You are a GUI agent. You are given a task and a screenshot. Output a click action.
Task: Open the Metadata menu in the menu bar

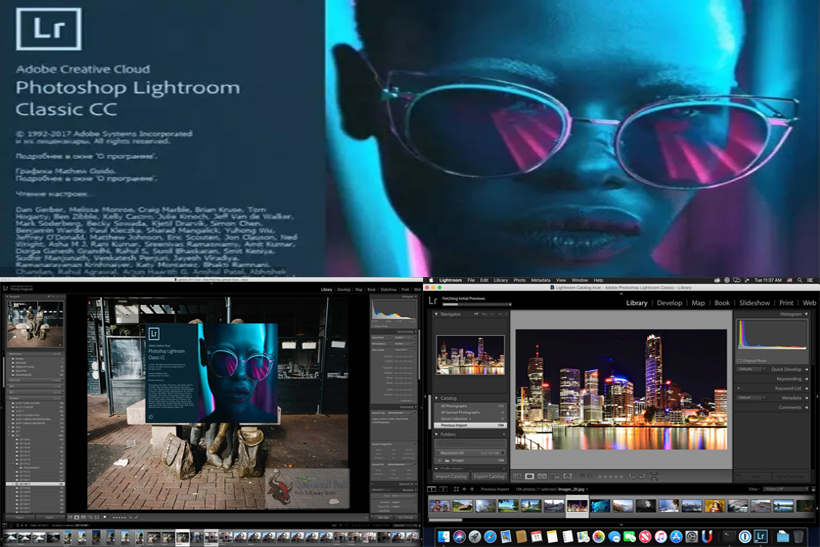coord(541,280)
